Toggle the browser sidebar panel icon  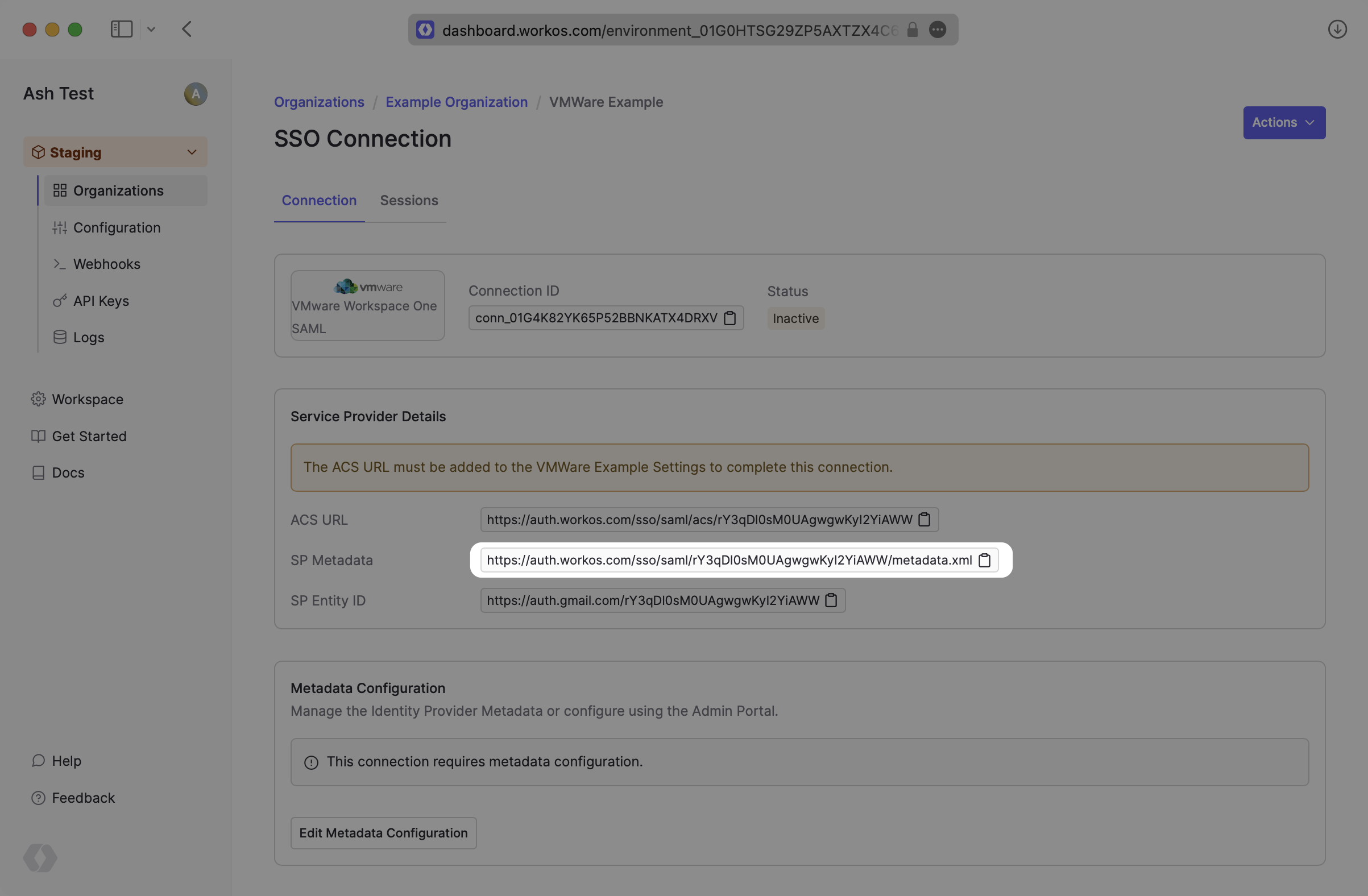pyautogui.click(x=121, y=30)
